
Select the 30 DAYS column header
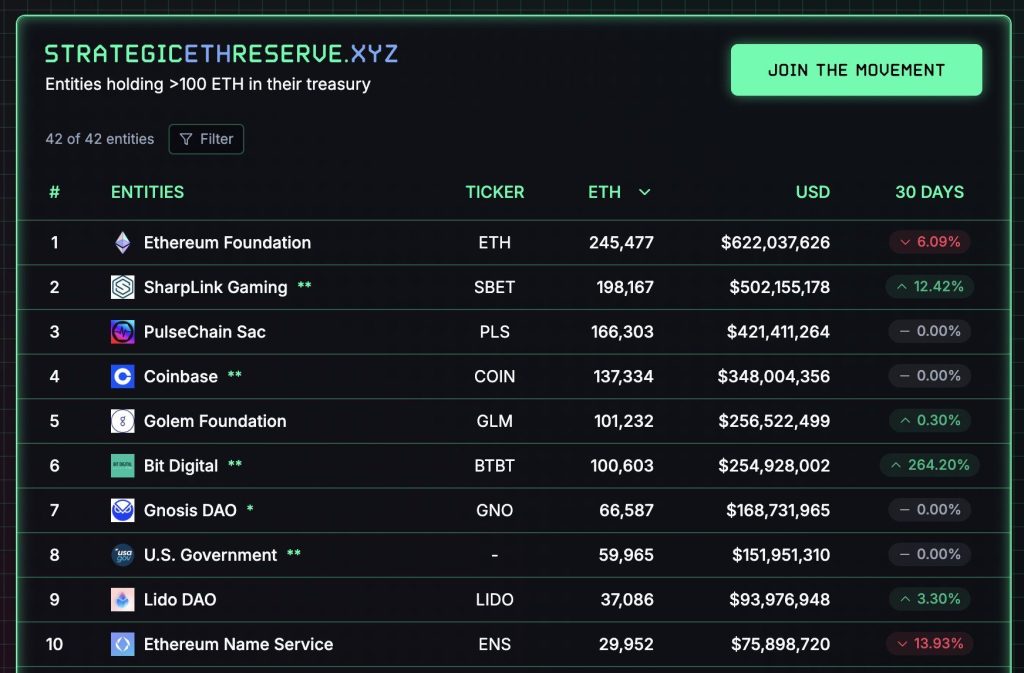[x=929, y=192]
